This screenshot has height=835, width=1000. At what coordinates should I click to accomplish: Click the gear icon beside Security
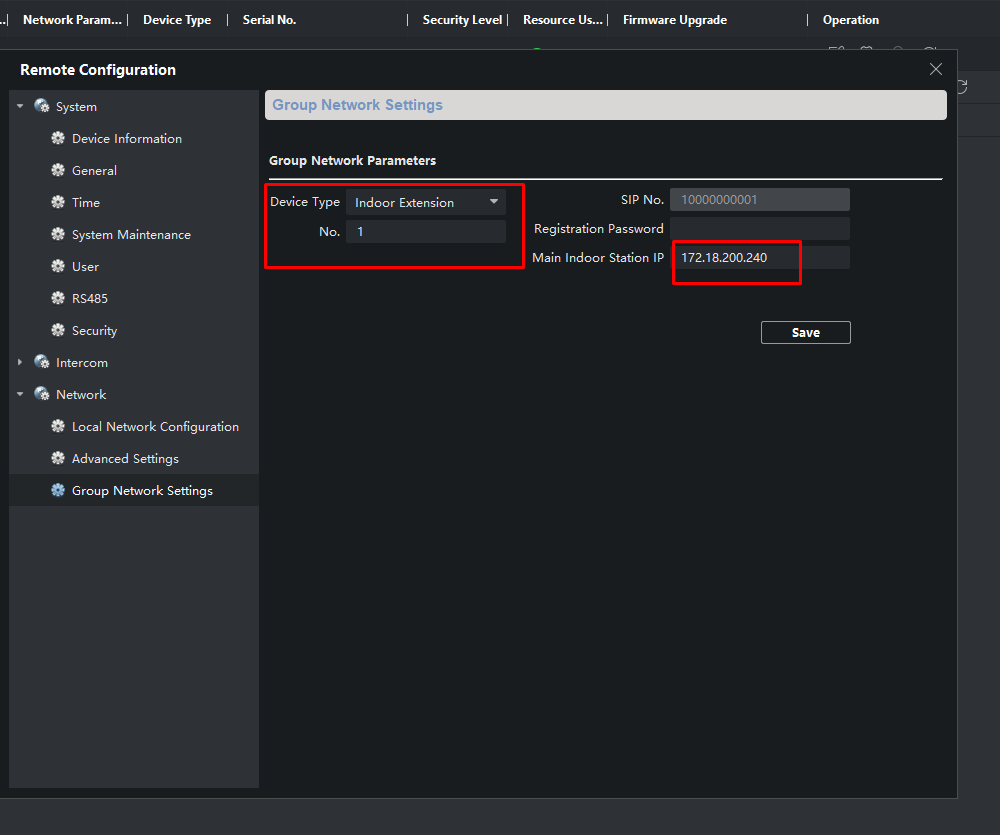pyautogui.click(x=58, y=330)
